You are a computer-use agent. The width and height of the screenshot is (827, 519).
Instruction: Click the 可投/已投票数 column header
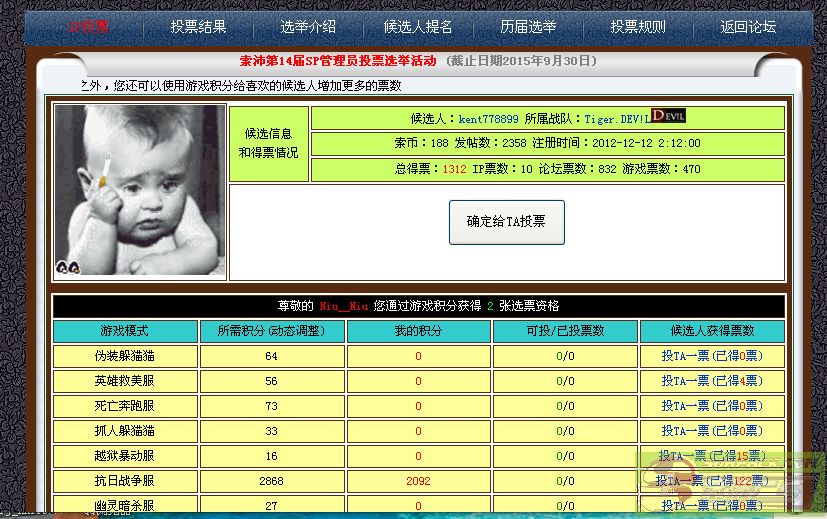click(x=565, y=331)
